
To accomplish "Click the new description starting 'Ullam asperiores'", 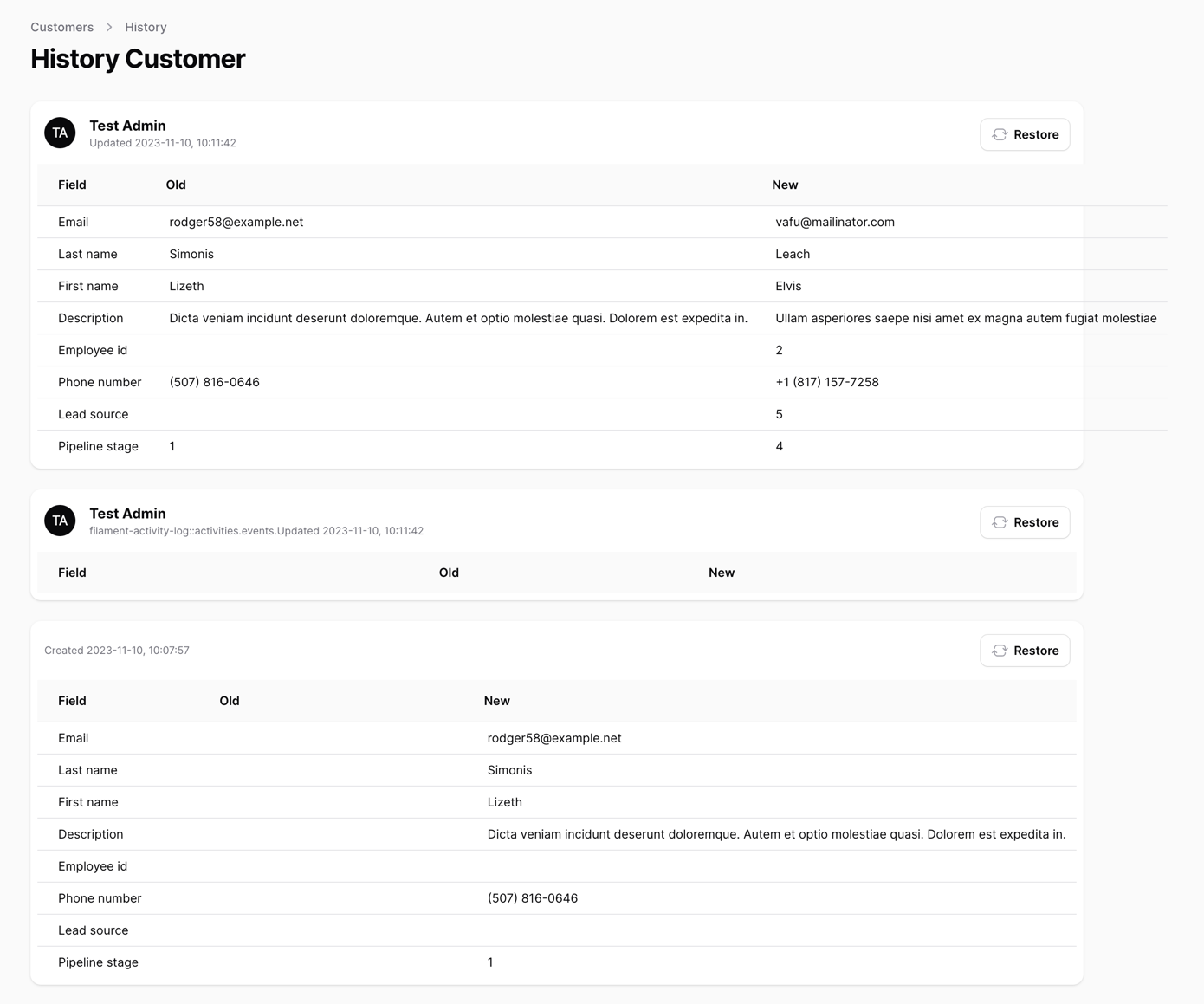I will (x=966, y=318).
